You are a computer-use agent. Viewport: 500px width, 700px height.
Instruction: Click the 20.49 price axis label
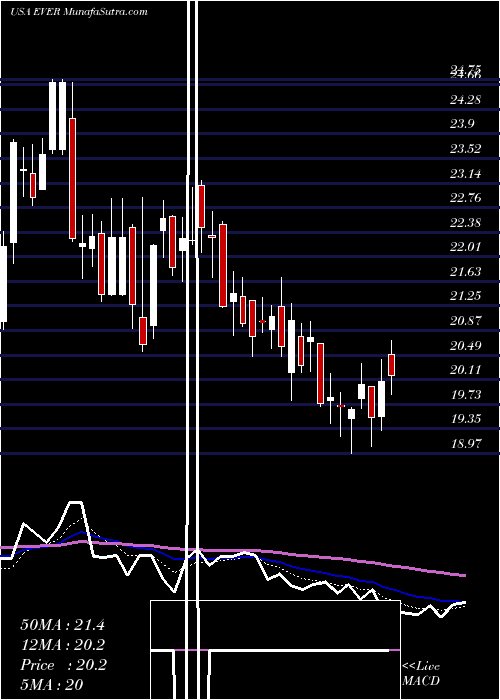(466, 346)
